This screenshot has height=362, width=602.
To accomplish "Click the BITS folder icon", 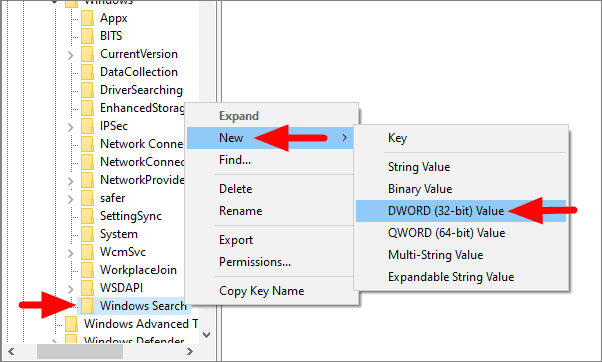I will [88, 36].
